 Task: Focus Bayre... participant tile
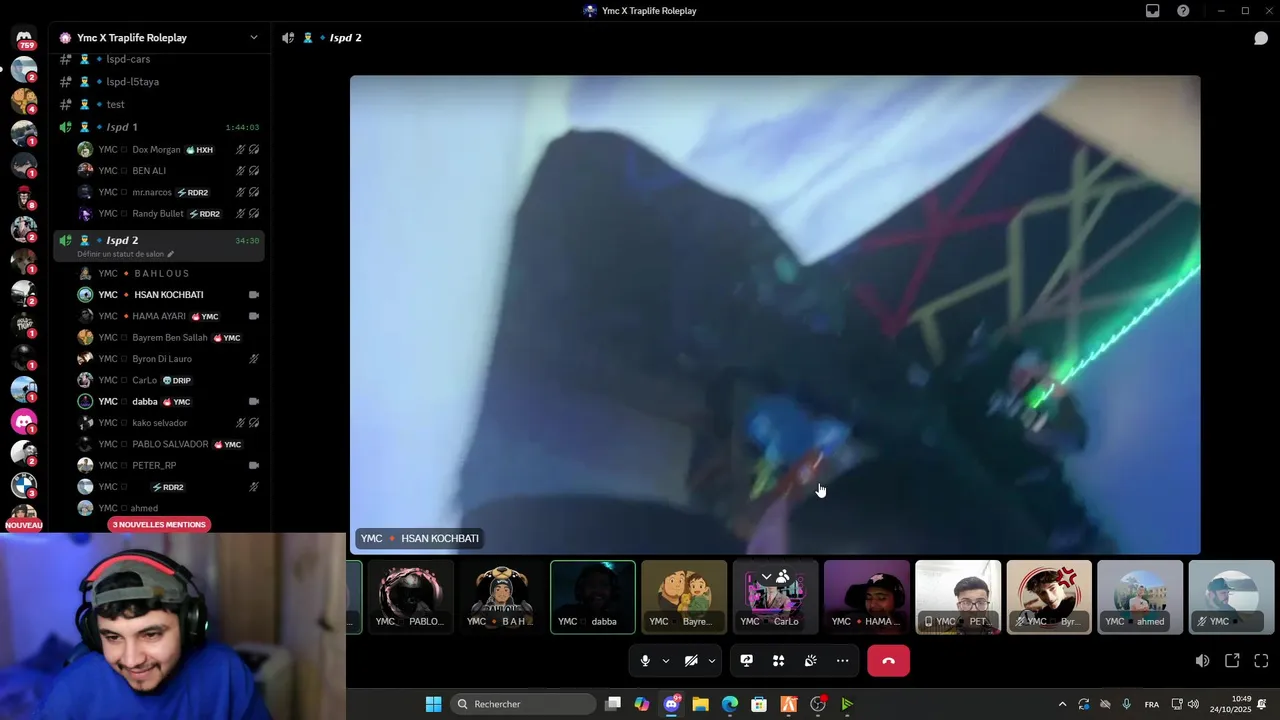coord(684,597)
